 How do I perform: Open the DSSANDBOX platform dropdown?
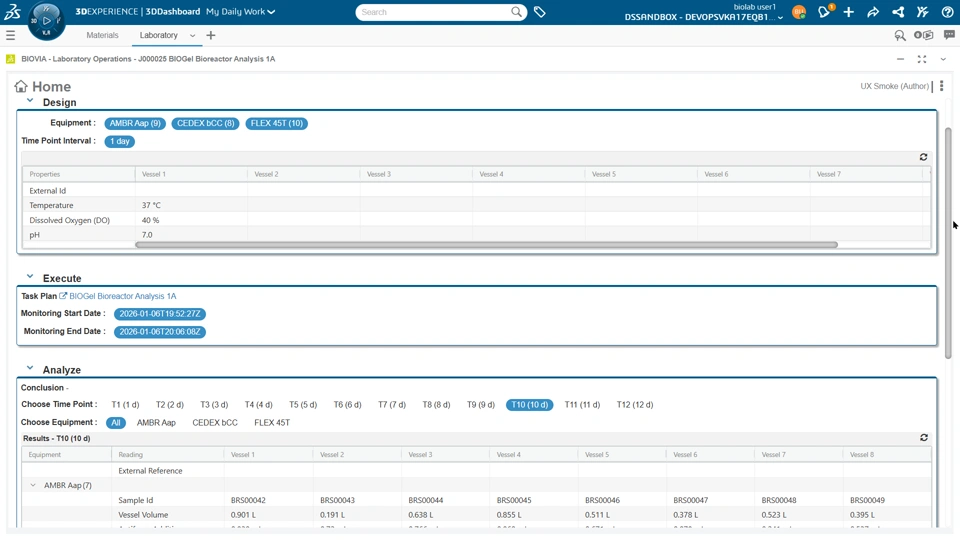(704, 17)
